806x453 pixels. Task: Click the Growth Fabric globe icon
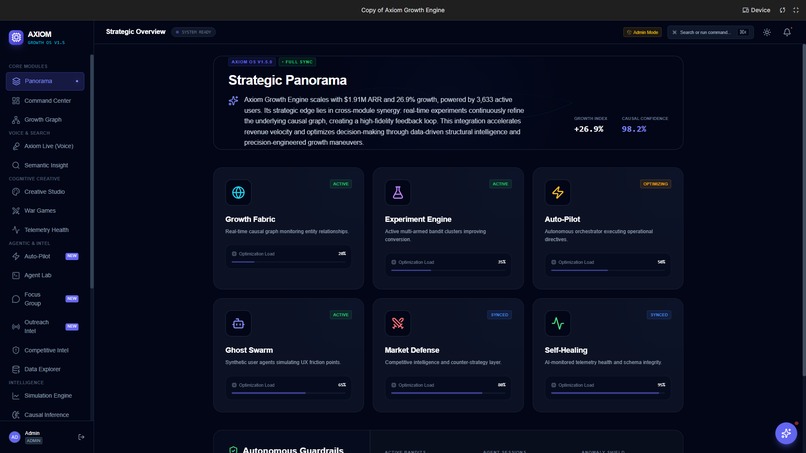(x=238, y=192)
